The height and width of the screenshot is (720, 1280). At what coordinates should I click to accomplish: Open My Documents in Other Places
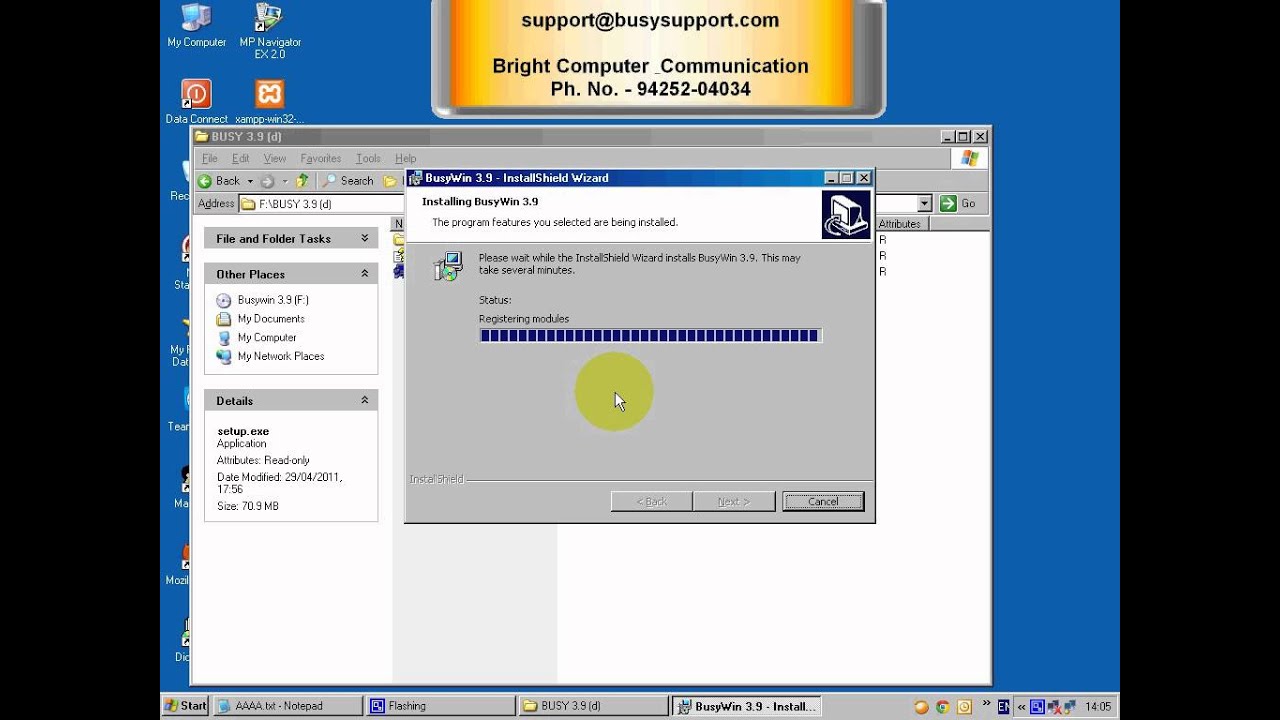pyautogui.click(x=260, y=319)
